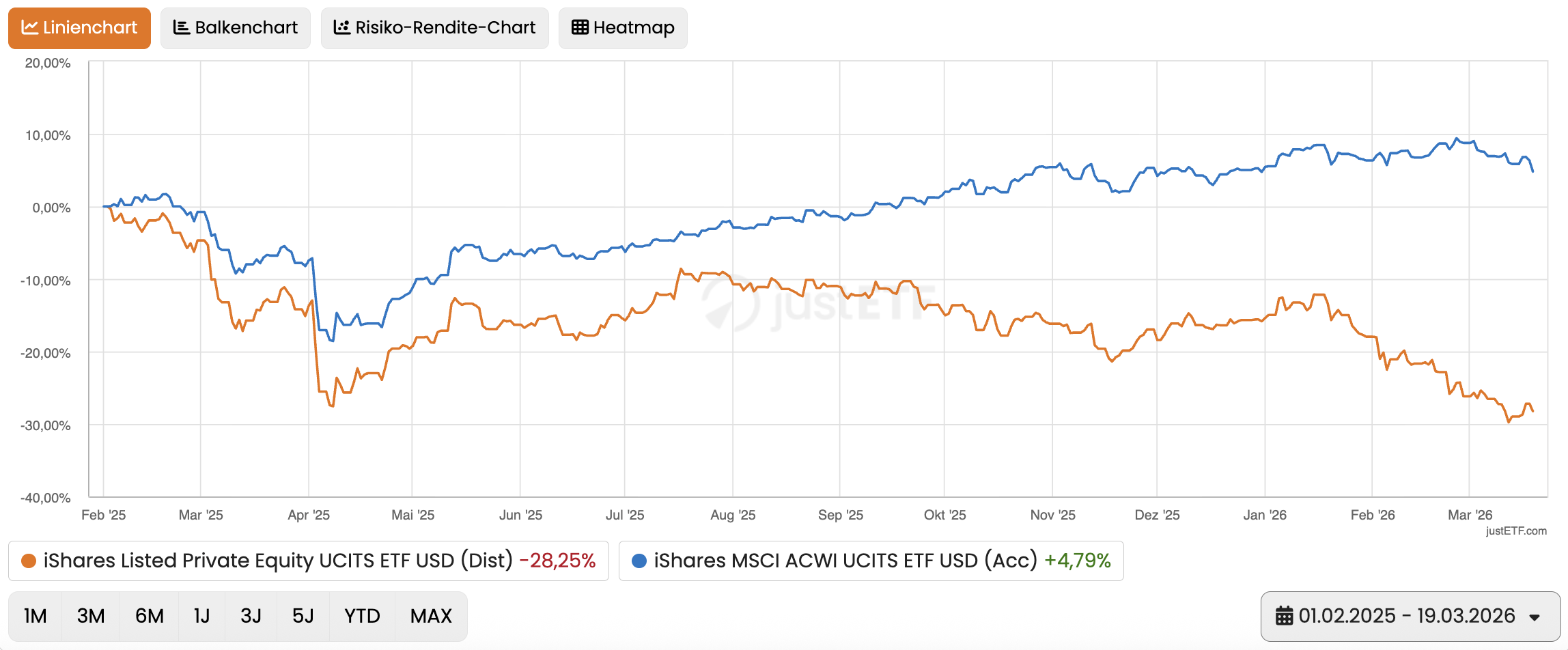
Task: Expand the date range dropdown arrow
Action: (1536, 615)
